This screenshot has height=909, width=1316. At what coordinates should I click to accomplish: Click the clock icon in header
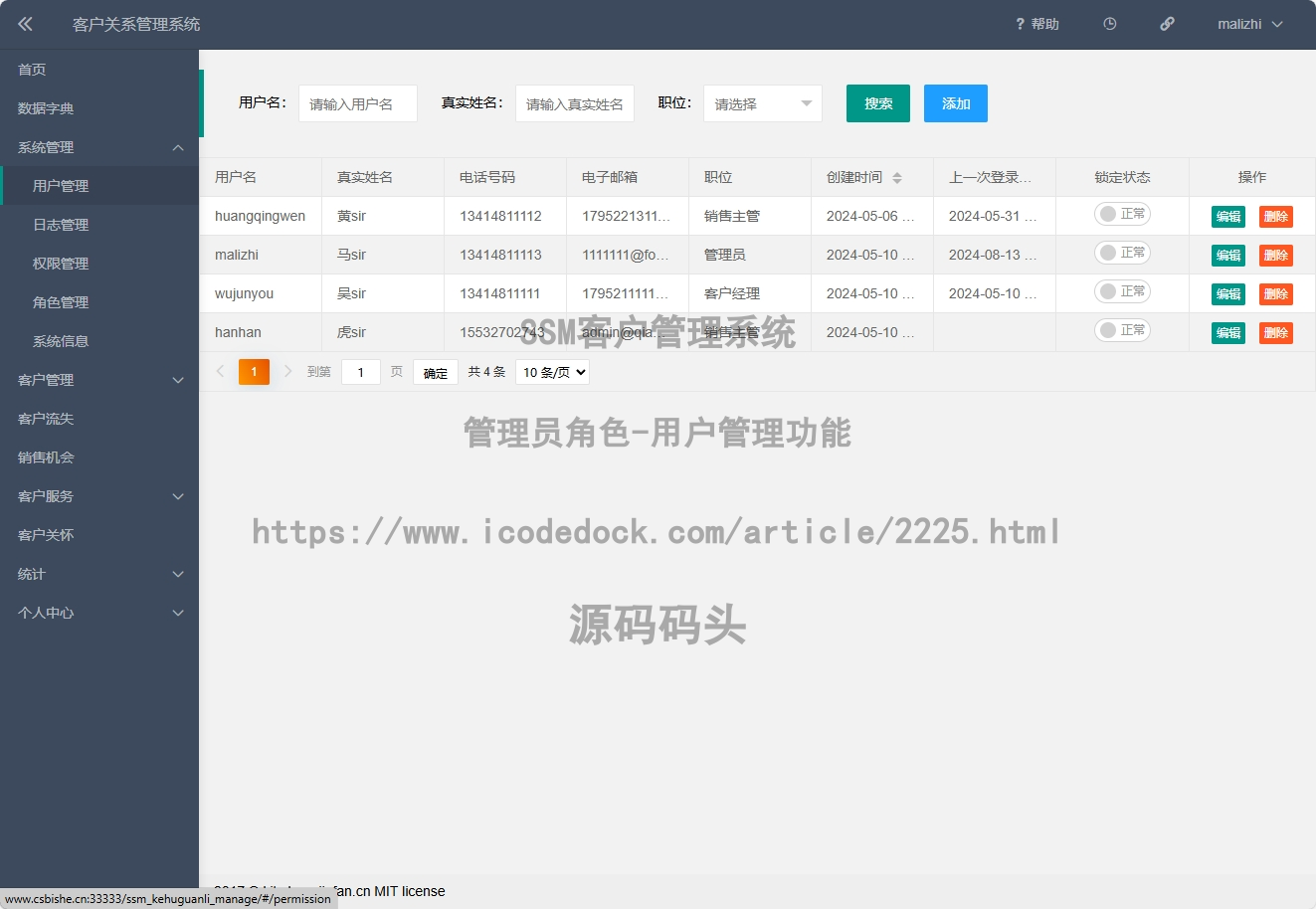[1110, 24]
